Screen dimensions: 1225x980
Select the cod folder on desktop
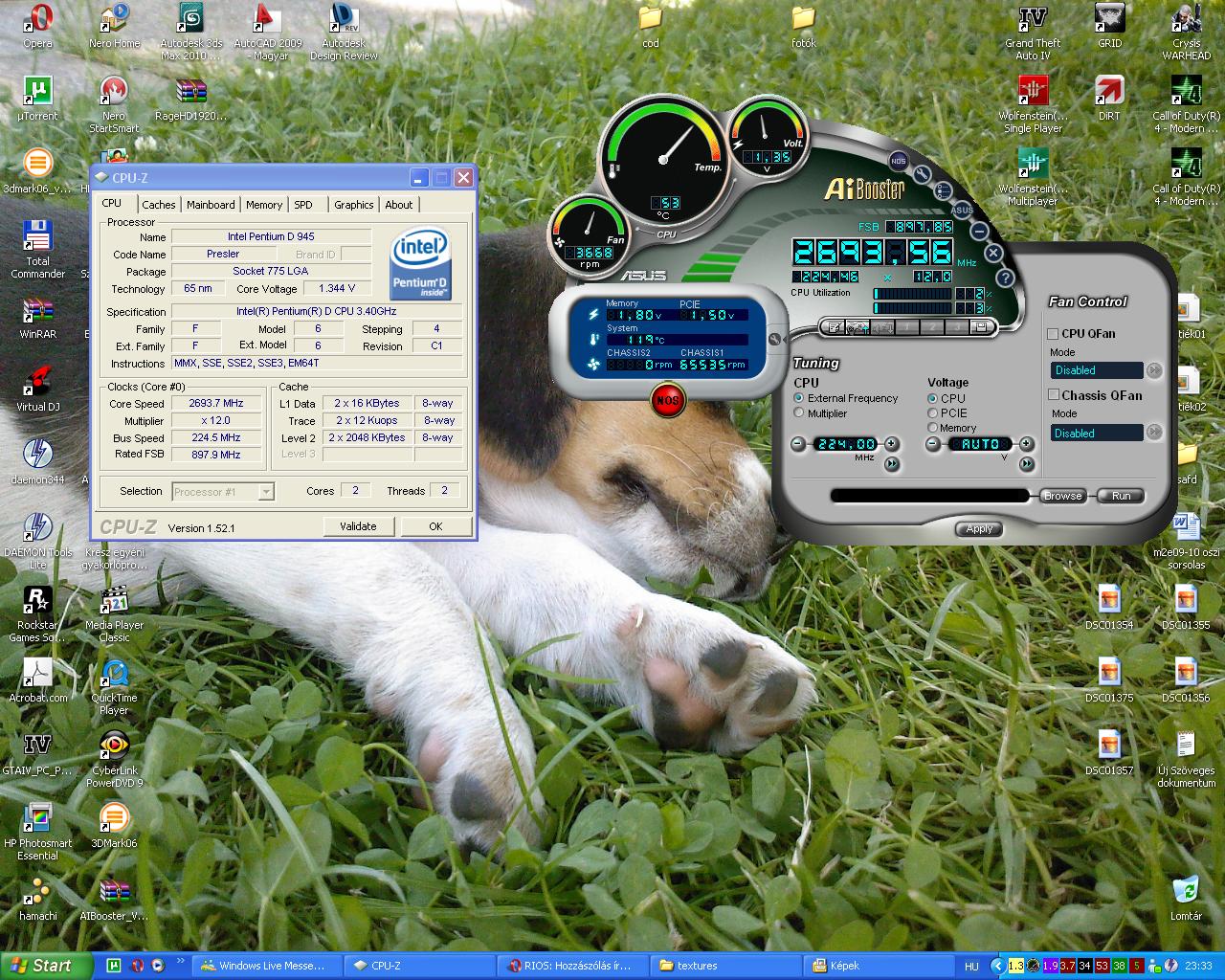(650, 26)
